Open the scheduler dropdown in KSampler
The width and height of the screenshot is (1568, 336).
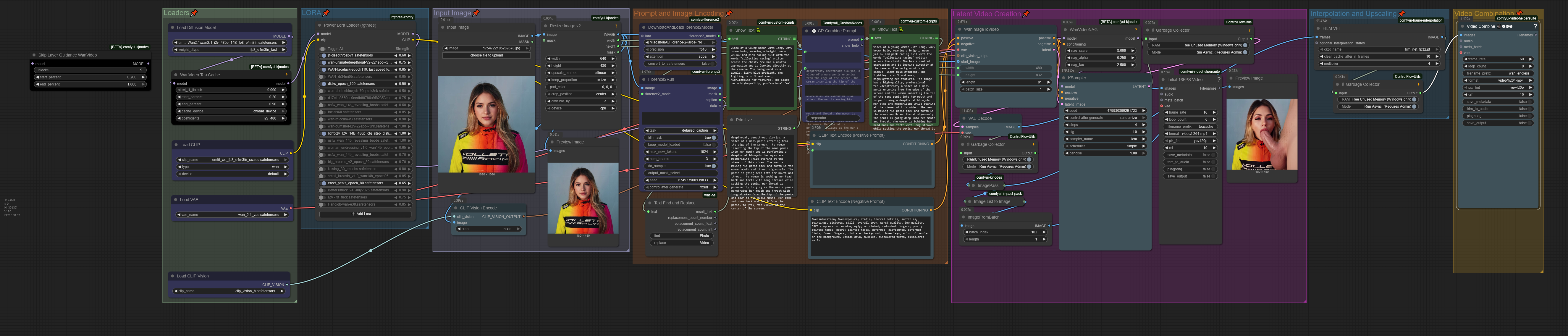(x=1106, y=146)
